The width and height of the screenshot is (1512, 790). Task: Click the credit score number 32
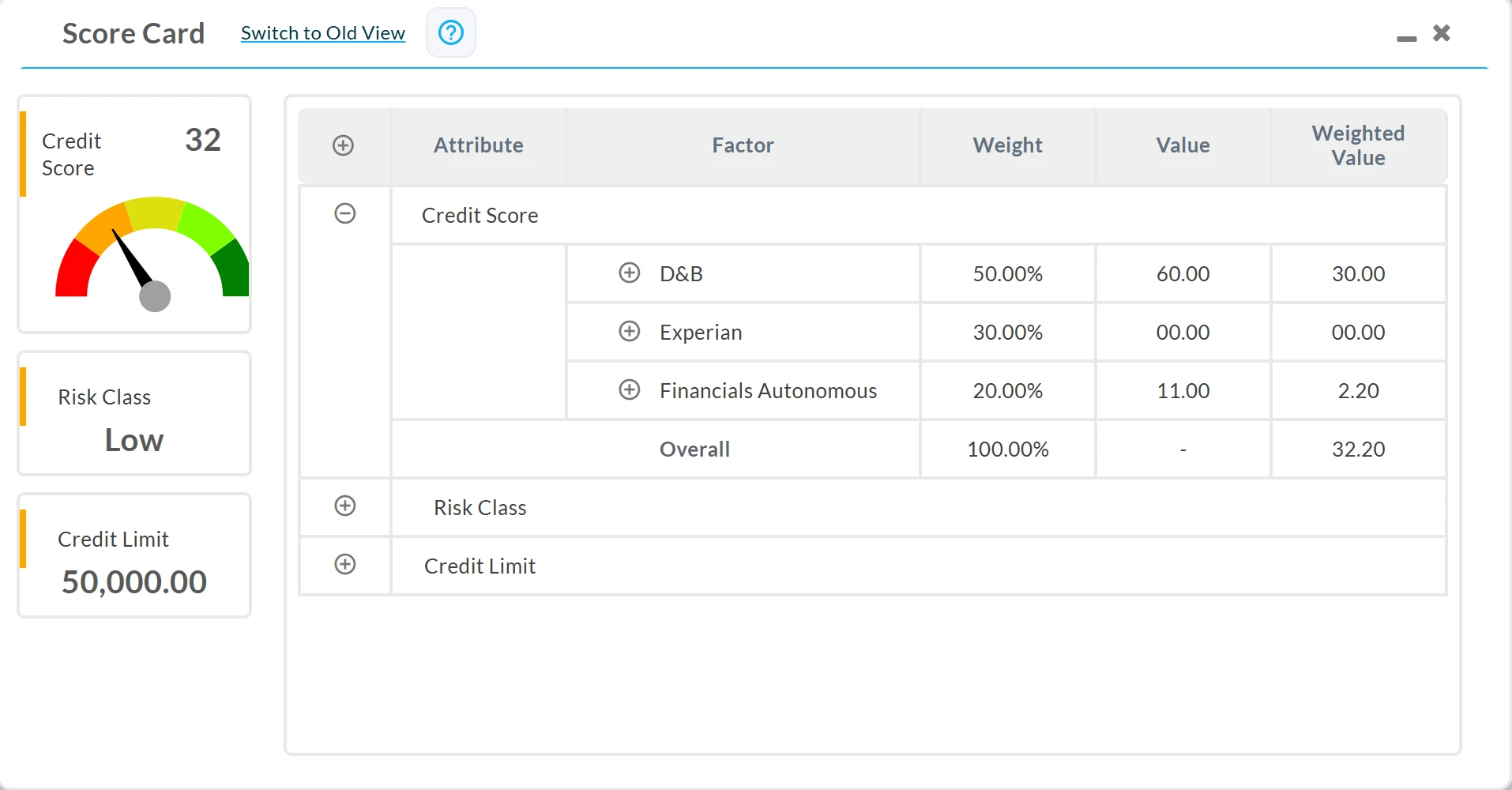[x=203, y=141]
